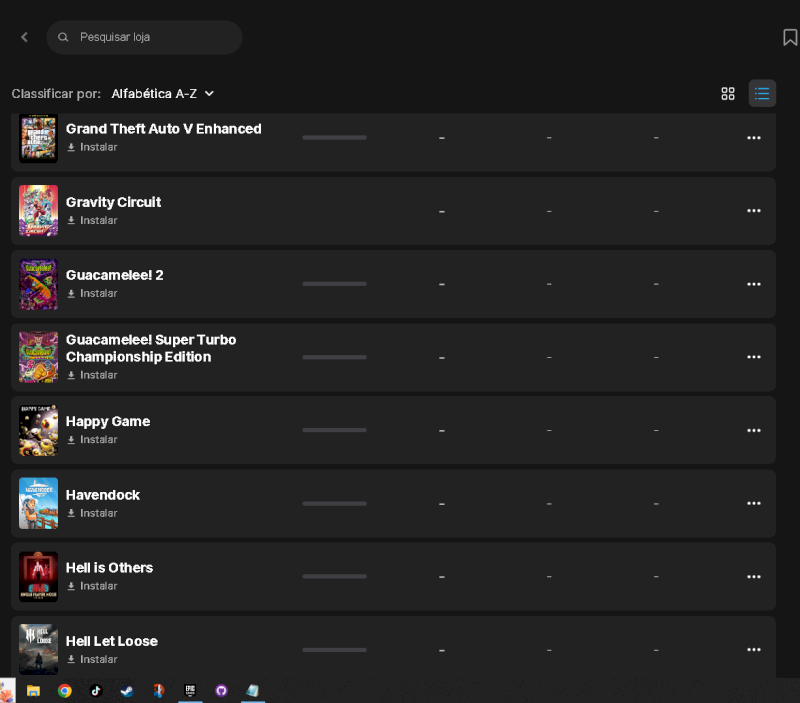Open the bookmark wishlist icon
The height and width of the screenshot is (703, 800).
[x=790, y=37]
